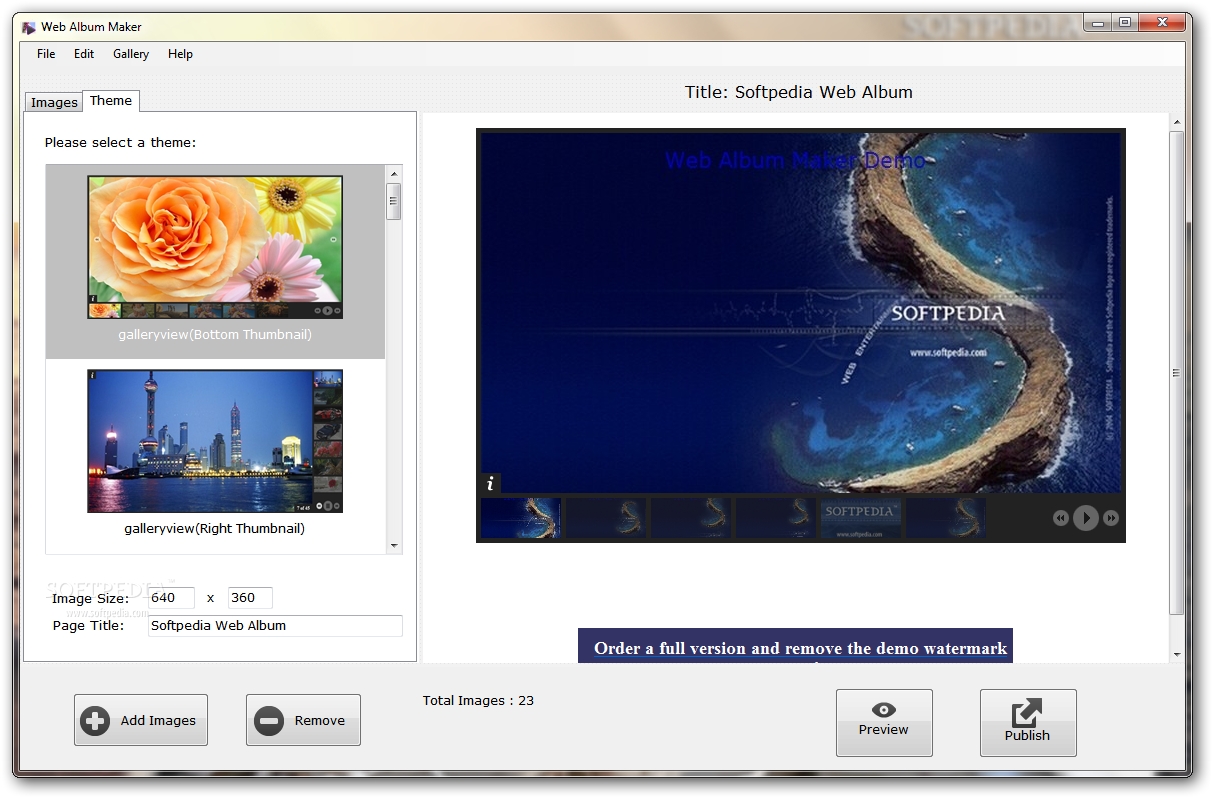Click the image height field showing 360
This screenshot has height=798, width=1213.
[x=250, y=598]
